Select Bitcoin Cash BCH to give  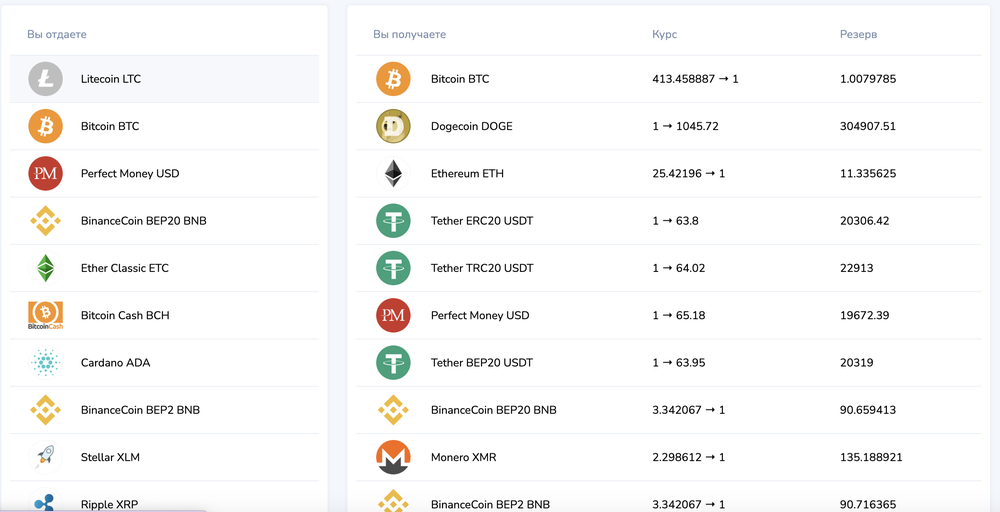(165, 315)
